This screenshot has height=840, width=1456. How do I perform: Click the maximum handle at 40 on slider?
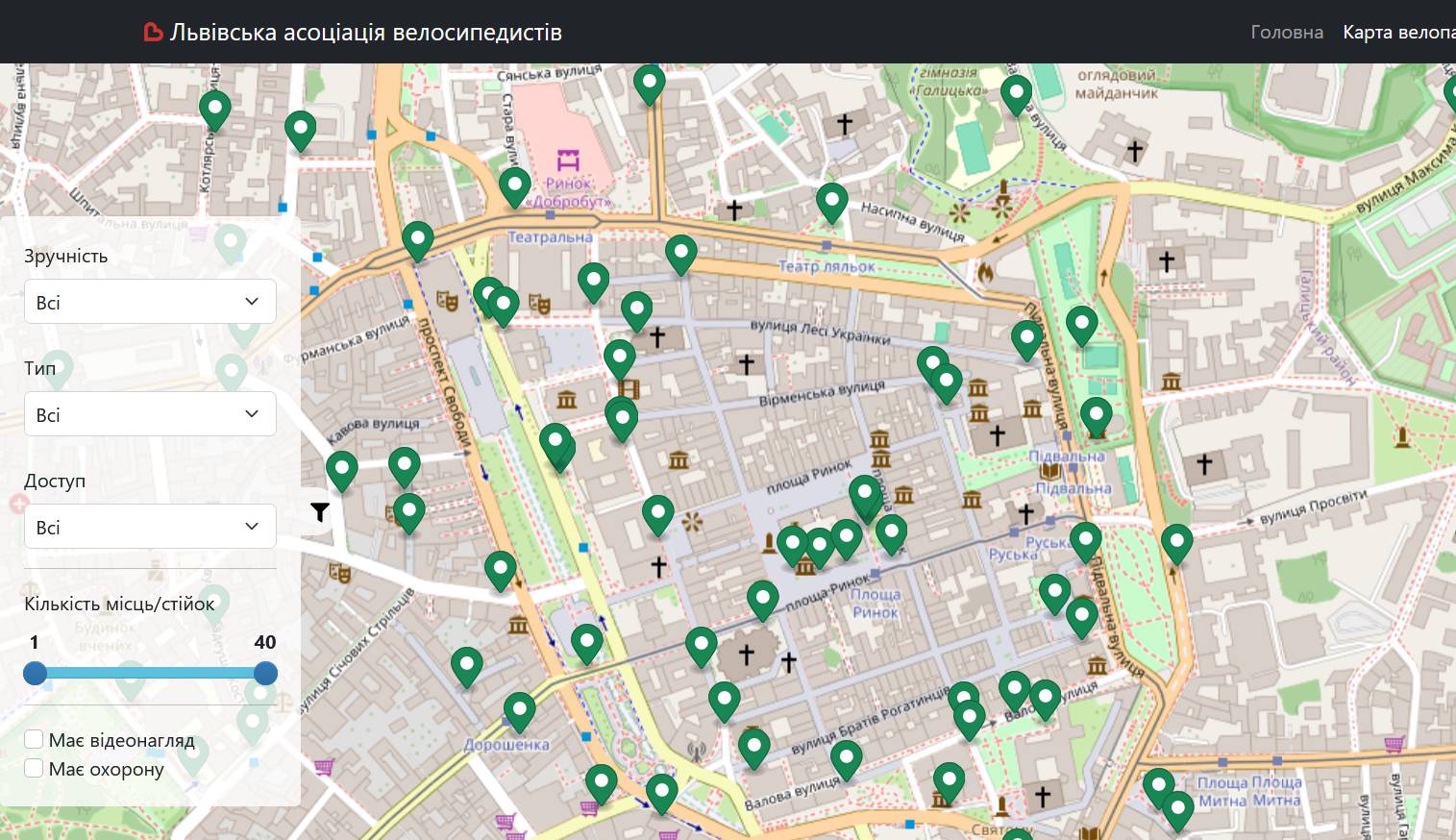[x=265, y=673]
